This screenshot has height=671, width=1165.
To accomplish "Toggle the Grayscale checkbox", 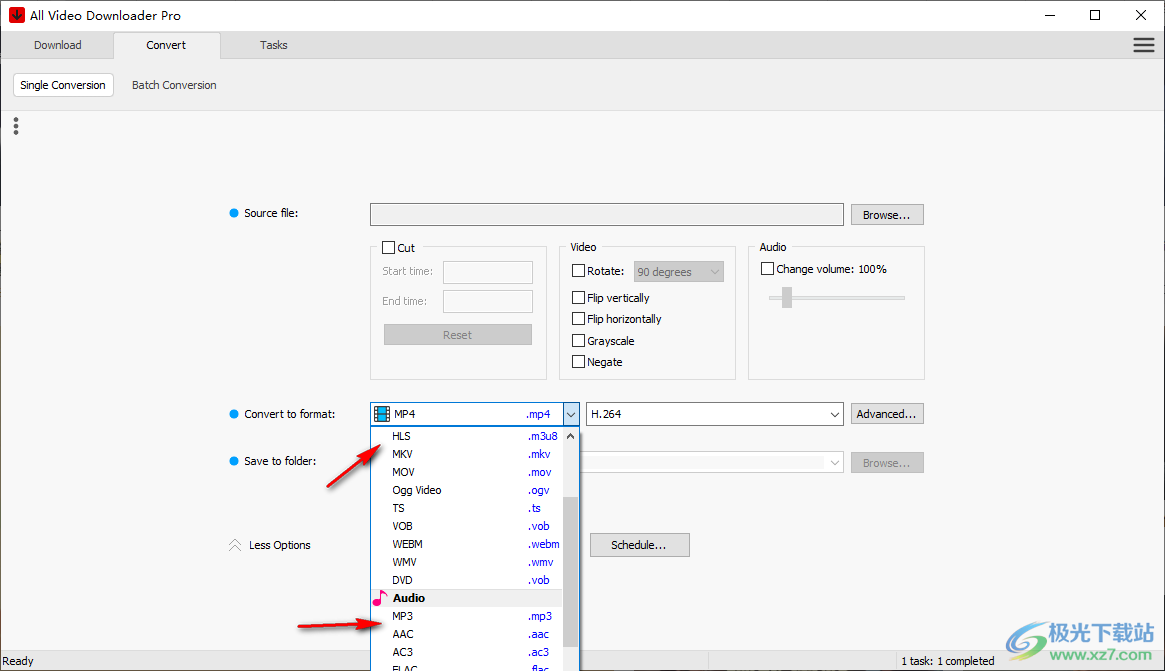I will click(x=578, y=340).
